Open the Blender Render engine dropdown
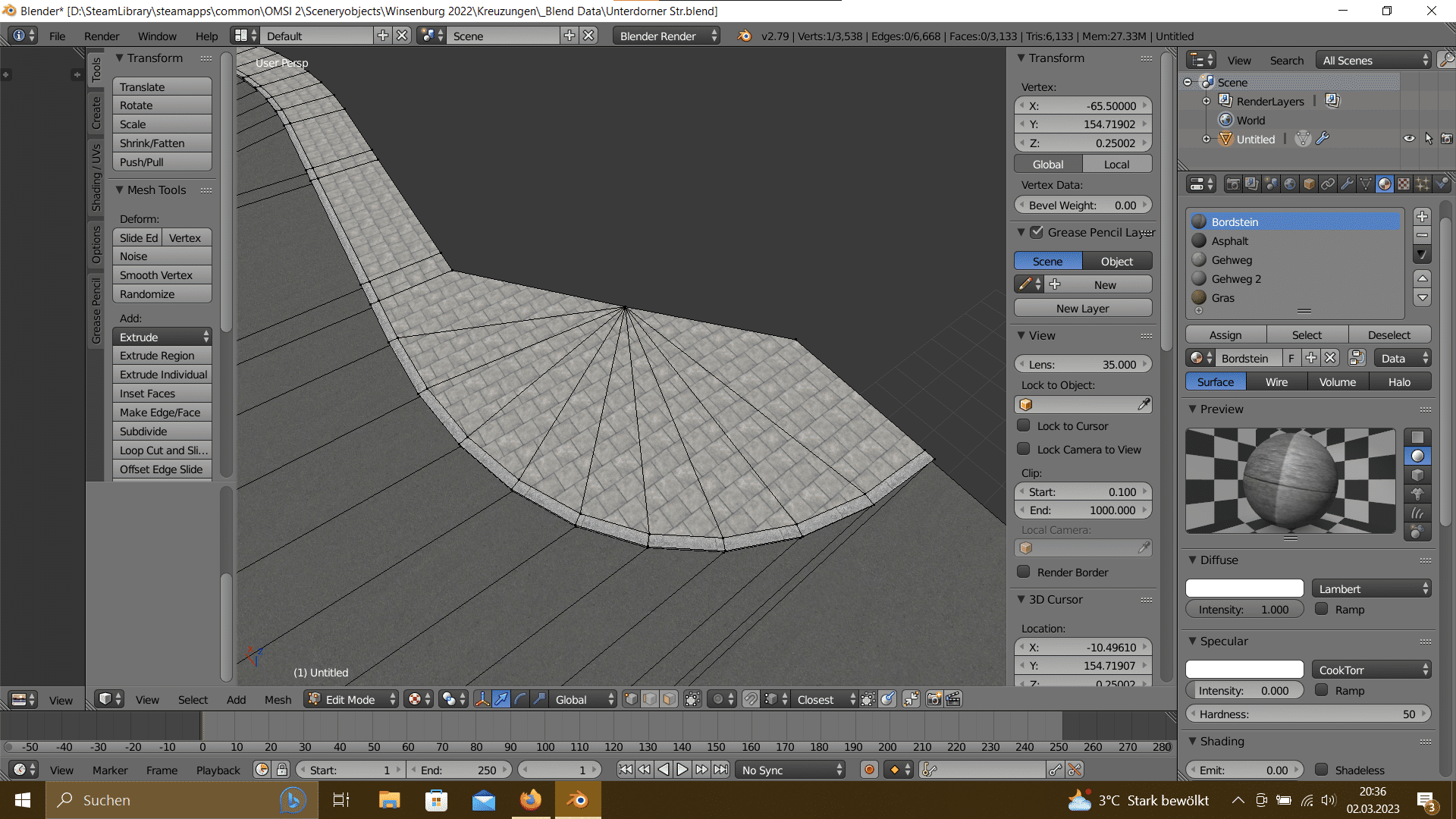Image resolution: width=1456 pixels, height=819 pixels. (x=665, y=36)
